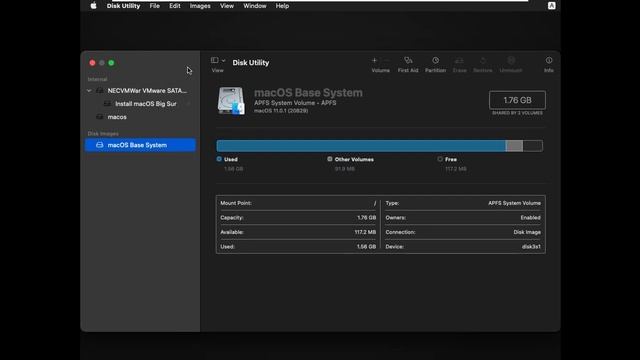Click the Other Volumes legend swatch
Viewport: 640px width, 360px height.
click(x=330, y=159)
